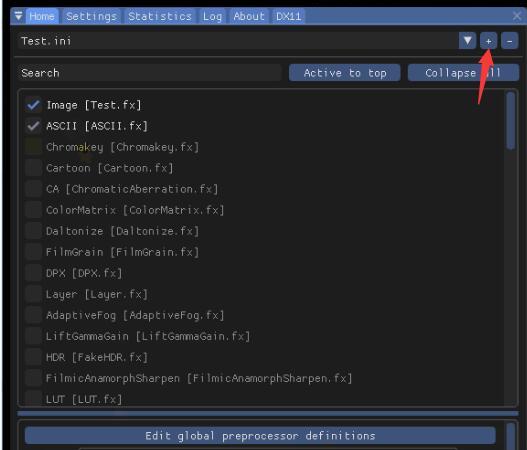The height and width of the screenshot is (450, 527).
Task: Enable the Cartoon effect checkbox
Action: click(x=33, y=168)
